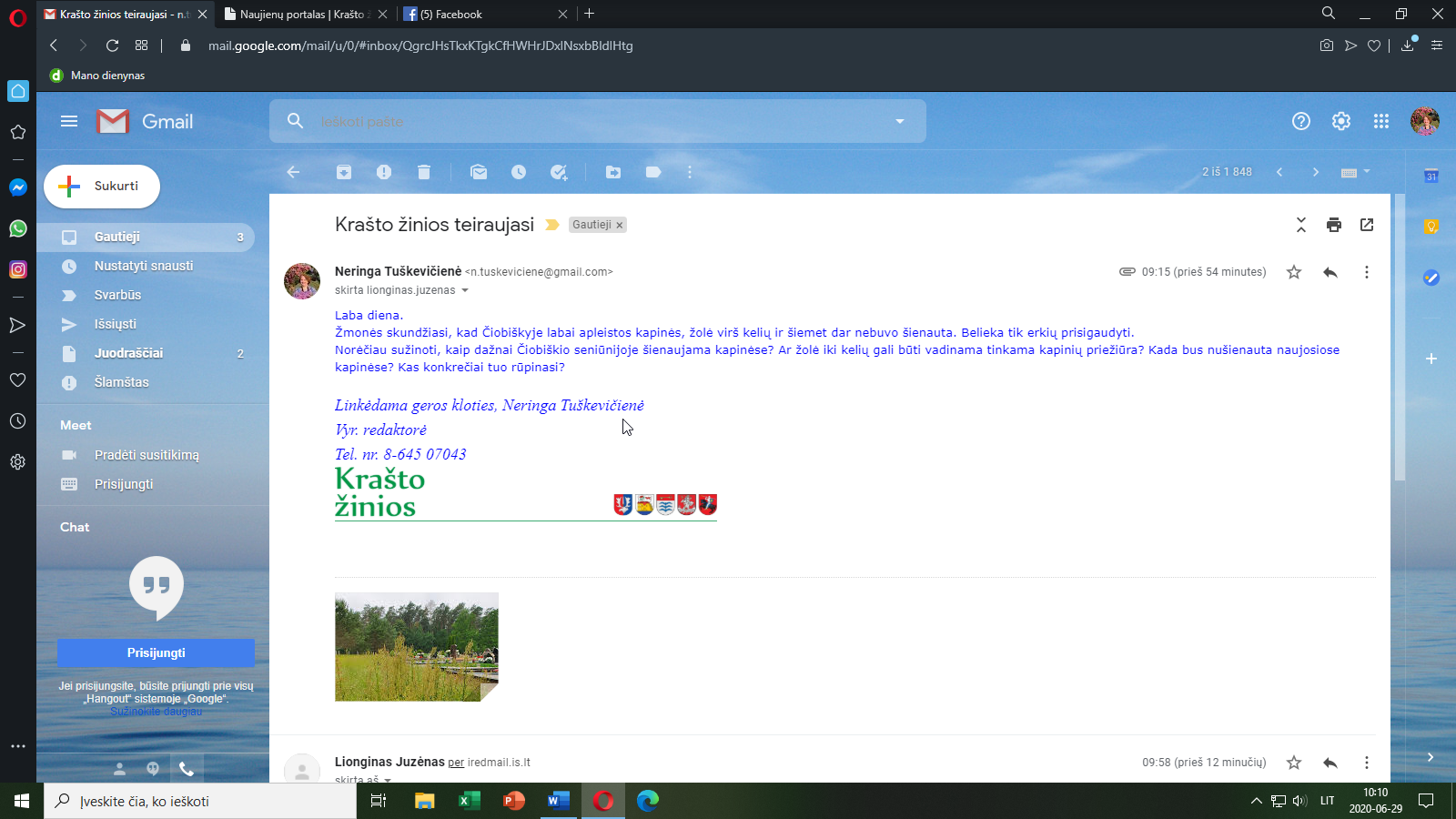Star Neringa Tuškevičienė's message
Image resolution: width=1456 pixels, height=819 pixels.
pyautogui.click(x=1294, y=272)
